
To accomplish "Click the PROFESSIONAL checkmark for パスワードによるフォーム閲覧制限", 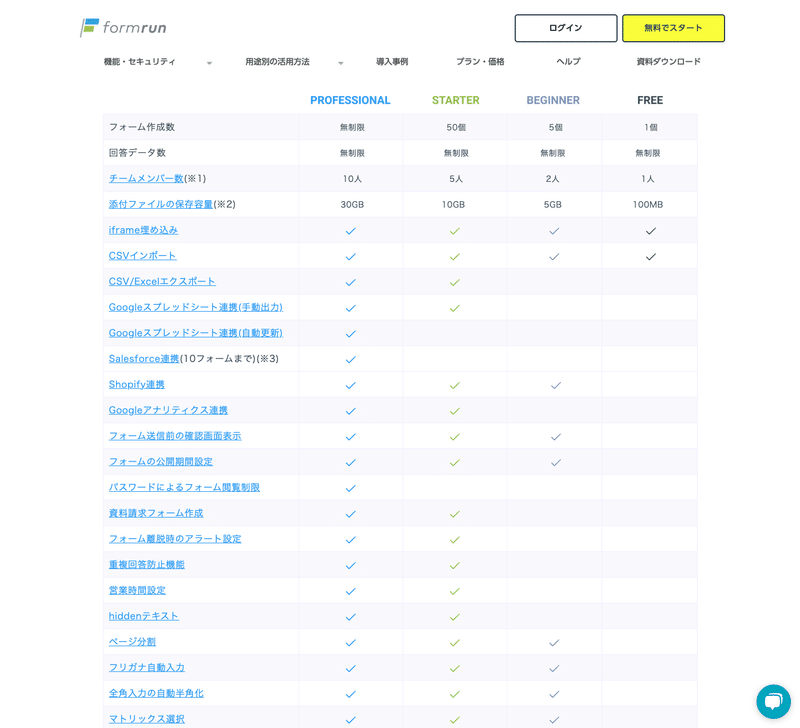I will point(350,488).
